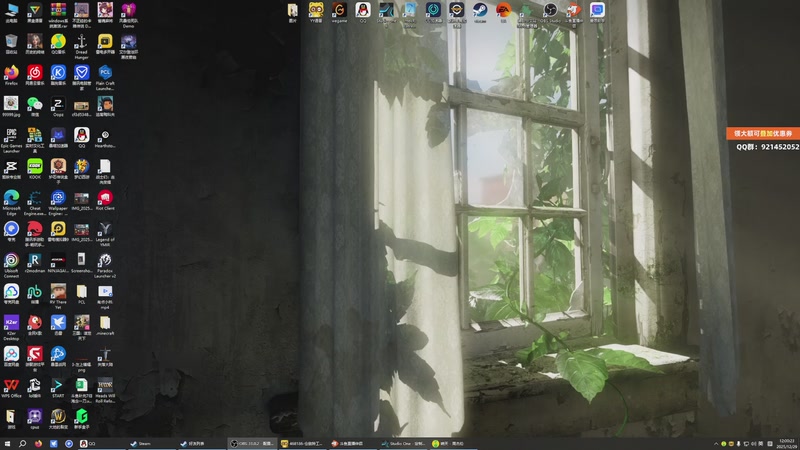This screenshot has height=450, width=800.
Task: Launch the Oopz shortcut
Action: click(58, 106)
